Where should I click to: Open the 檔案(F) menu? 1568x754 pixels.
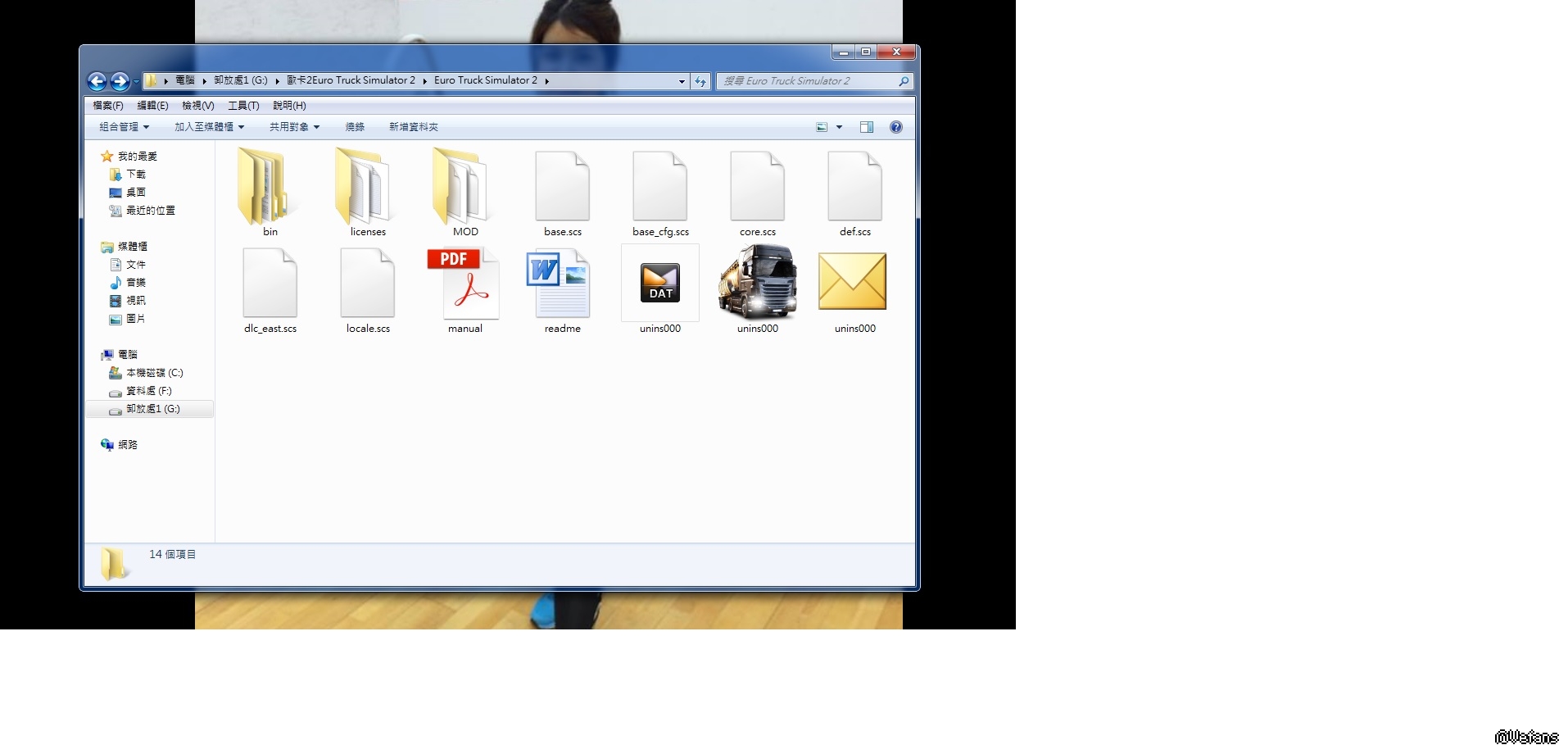(x=107, y=106)
